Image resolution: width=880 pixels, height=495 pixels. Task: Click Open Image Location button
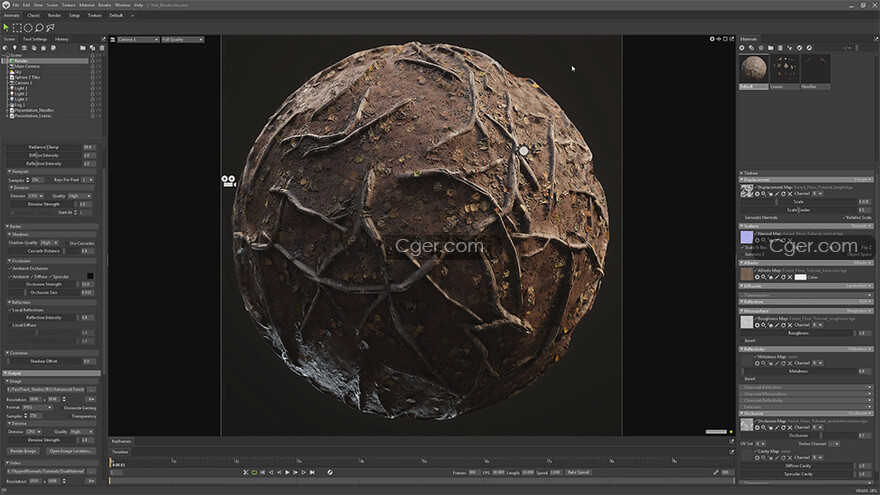(x=70, y=451)
